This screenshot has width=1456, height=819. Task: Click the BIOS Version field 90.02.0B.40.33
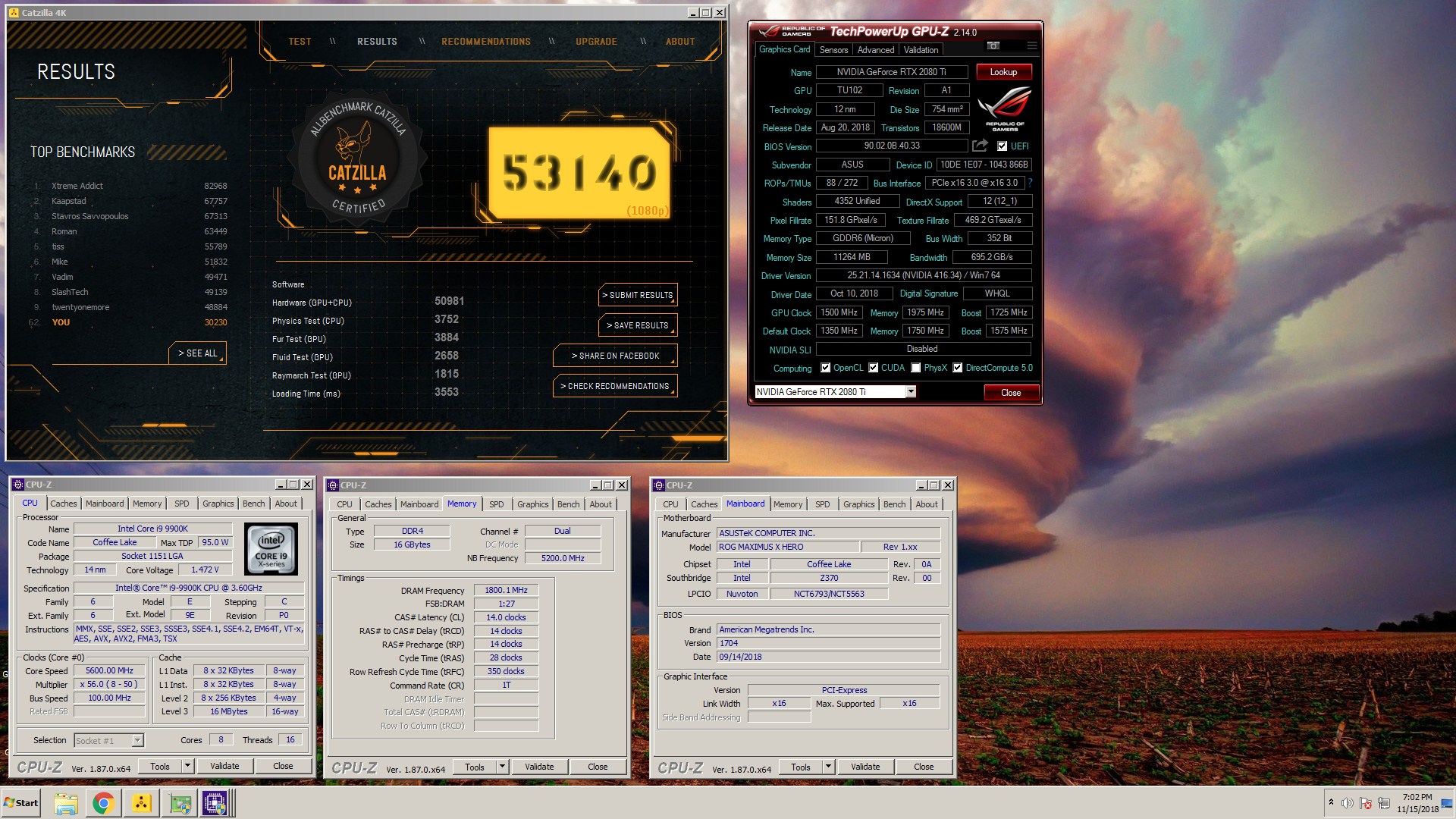[892, 146]
